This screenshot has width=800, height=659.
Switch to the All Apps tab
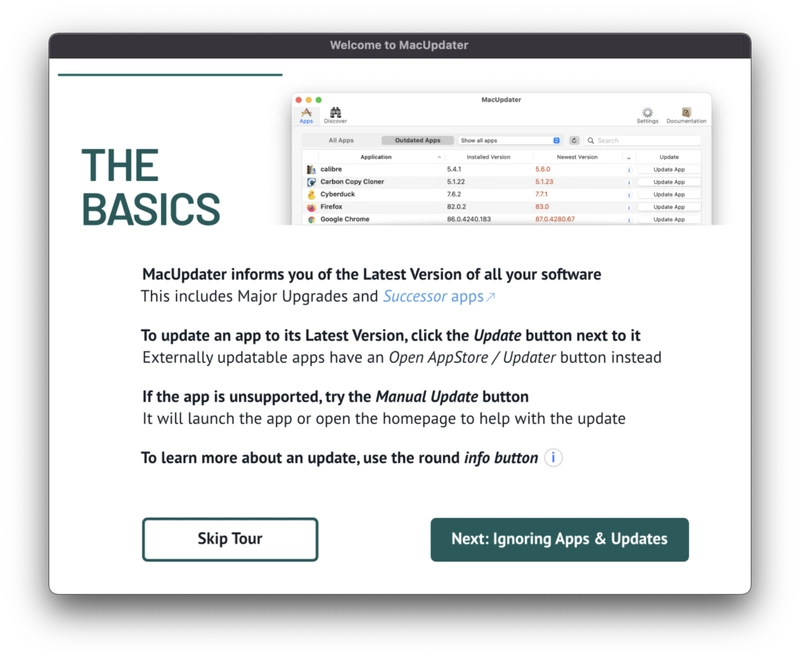click(341, 140)
